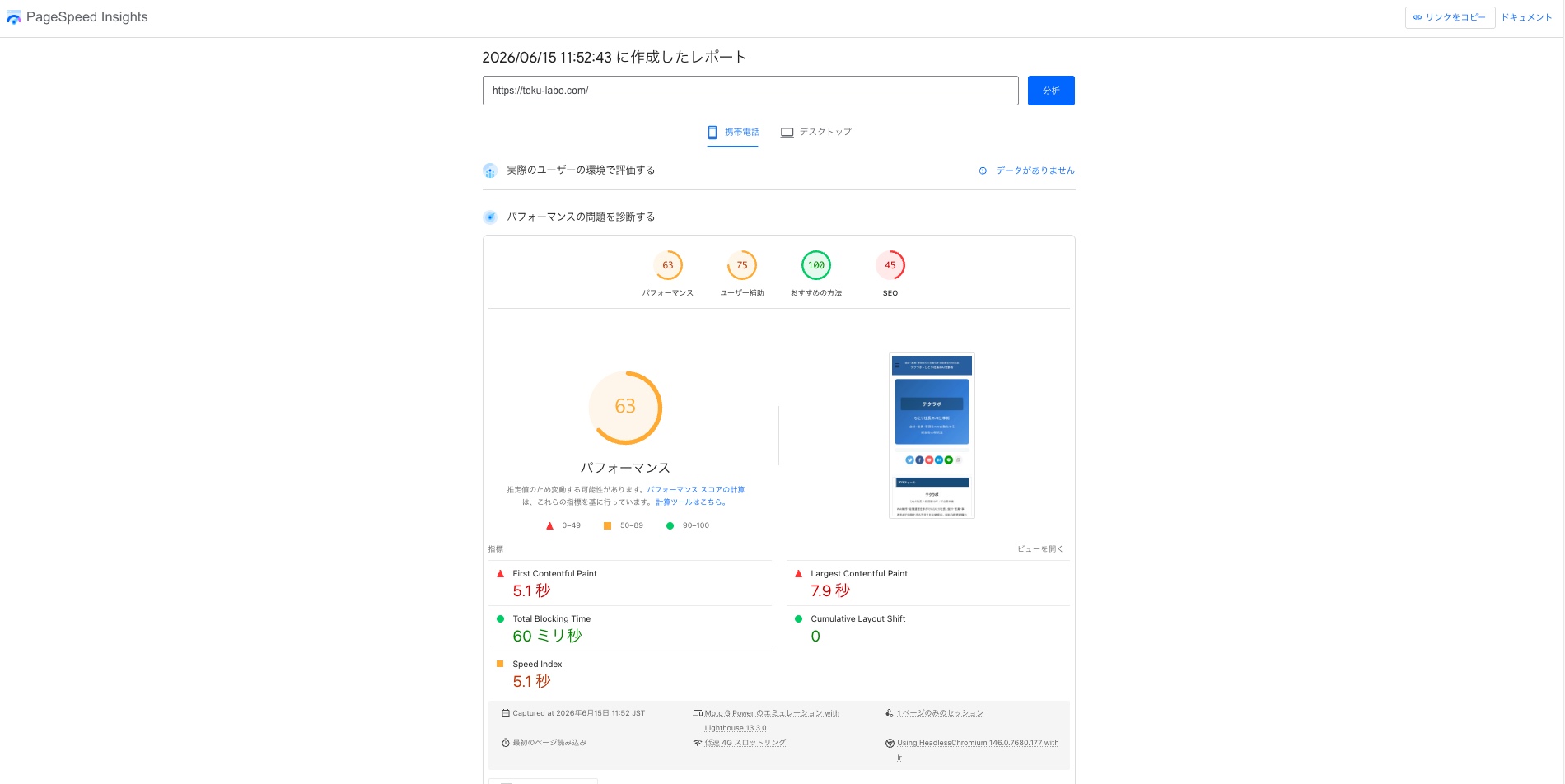
Task: Click the red triangle beside Largest Contentful Paint
Action: click(x=798, y=573)
